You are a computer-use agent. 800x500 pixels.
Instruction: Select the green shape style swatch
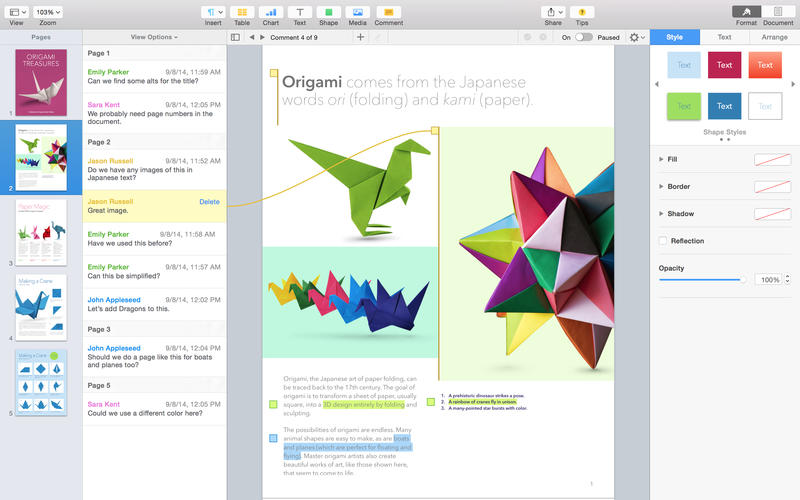pos(684,106)
